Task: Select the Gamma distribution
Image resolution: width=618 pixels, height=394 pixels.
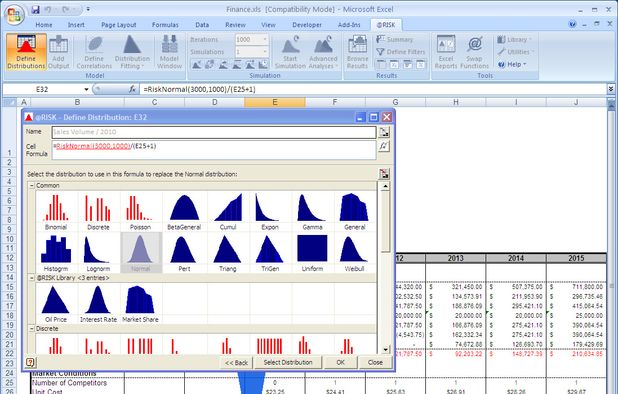Action: pos(312,212)
